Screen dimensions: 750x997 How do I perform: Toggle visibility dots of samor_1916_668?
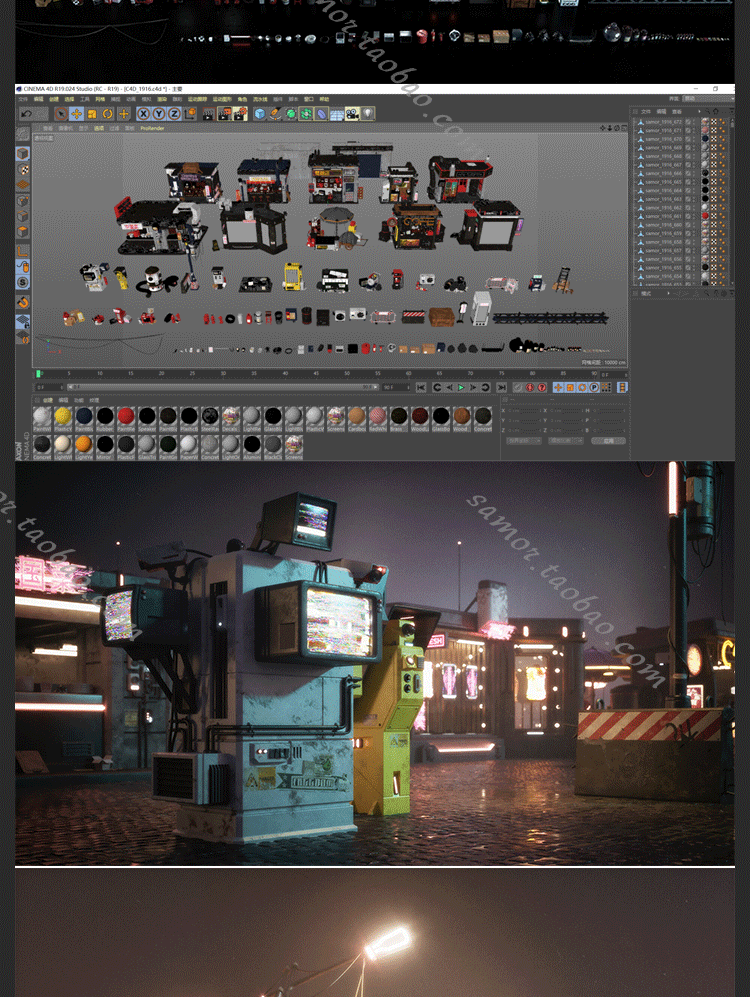(694, 156)
